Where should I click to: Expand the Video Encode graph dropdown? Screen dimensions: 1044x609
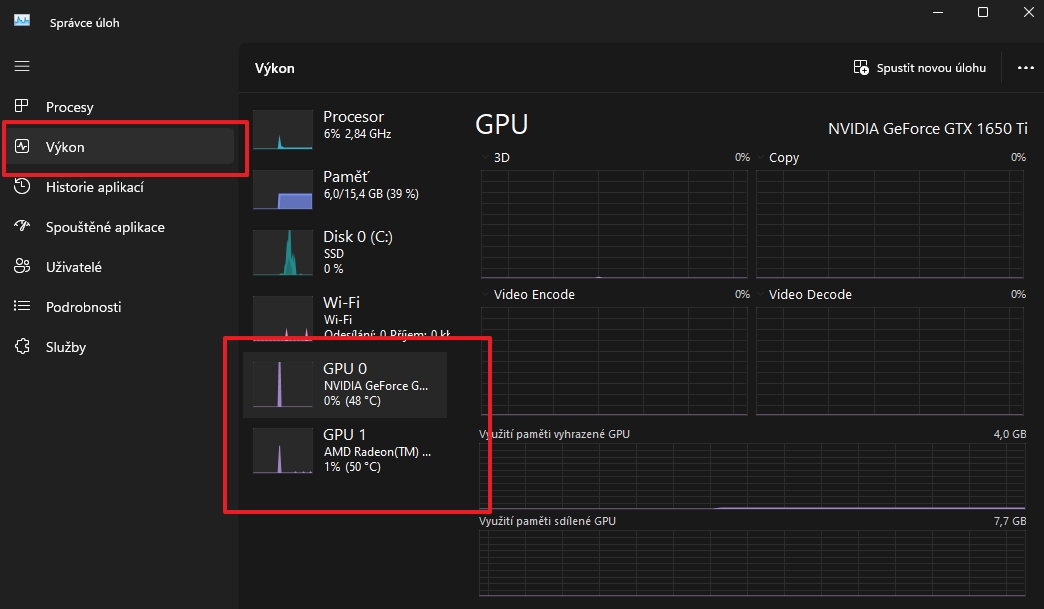coord(487,295)
